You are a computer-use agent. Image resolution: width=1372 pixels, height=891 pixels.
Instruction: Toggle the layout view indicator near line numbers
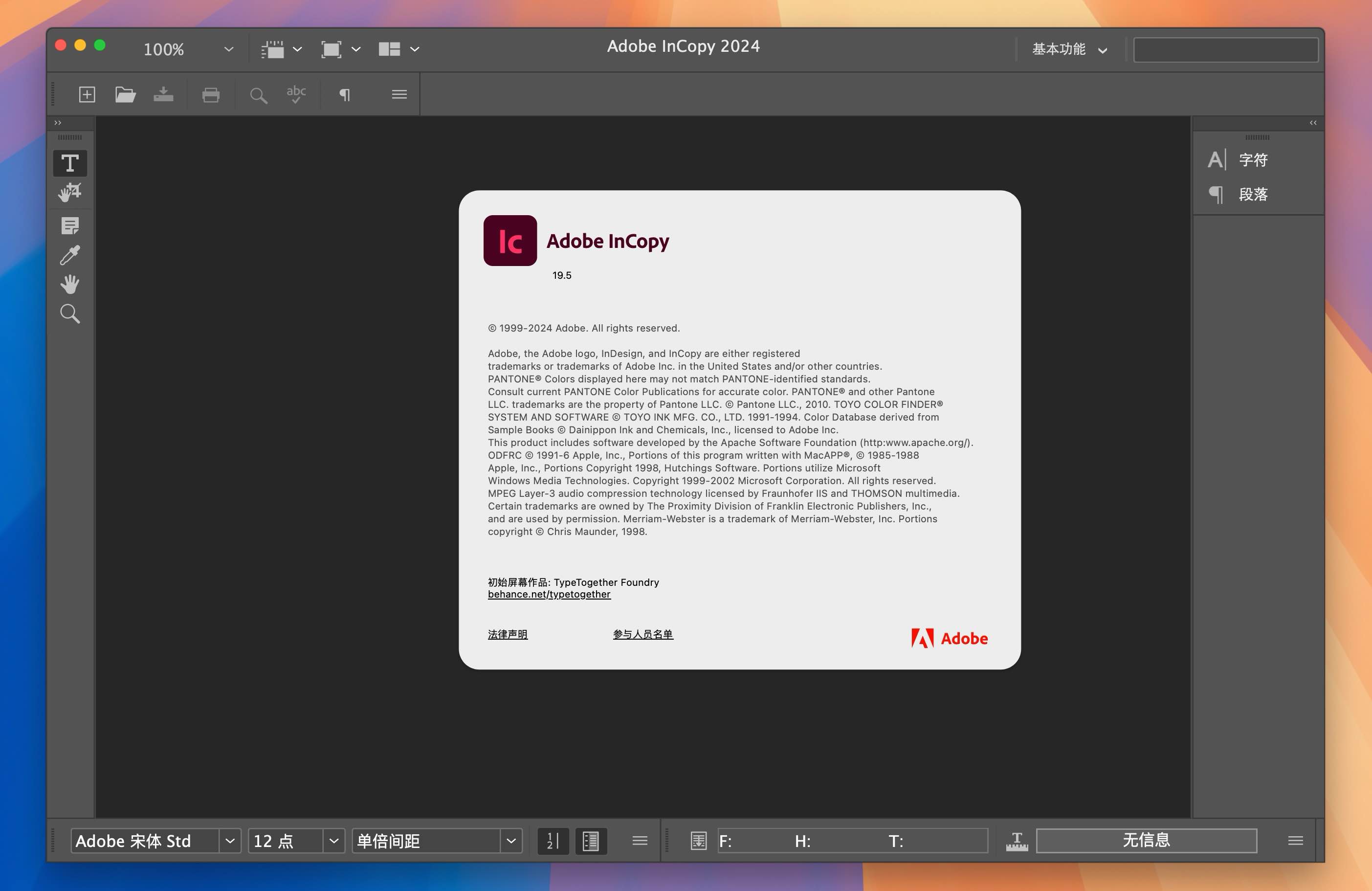(591, 841)
